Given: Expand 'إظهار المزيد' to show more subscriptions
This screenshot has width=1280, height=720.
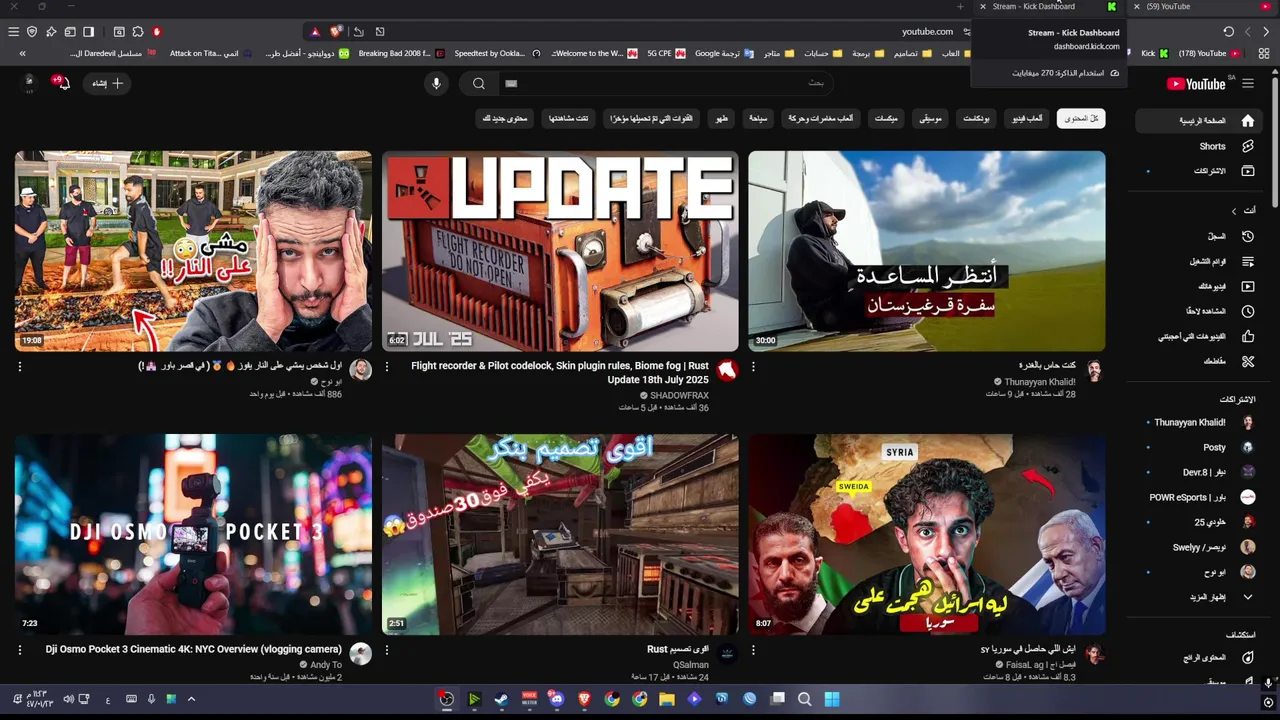Looking at the screenshot, I should pos(1200,597).
